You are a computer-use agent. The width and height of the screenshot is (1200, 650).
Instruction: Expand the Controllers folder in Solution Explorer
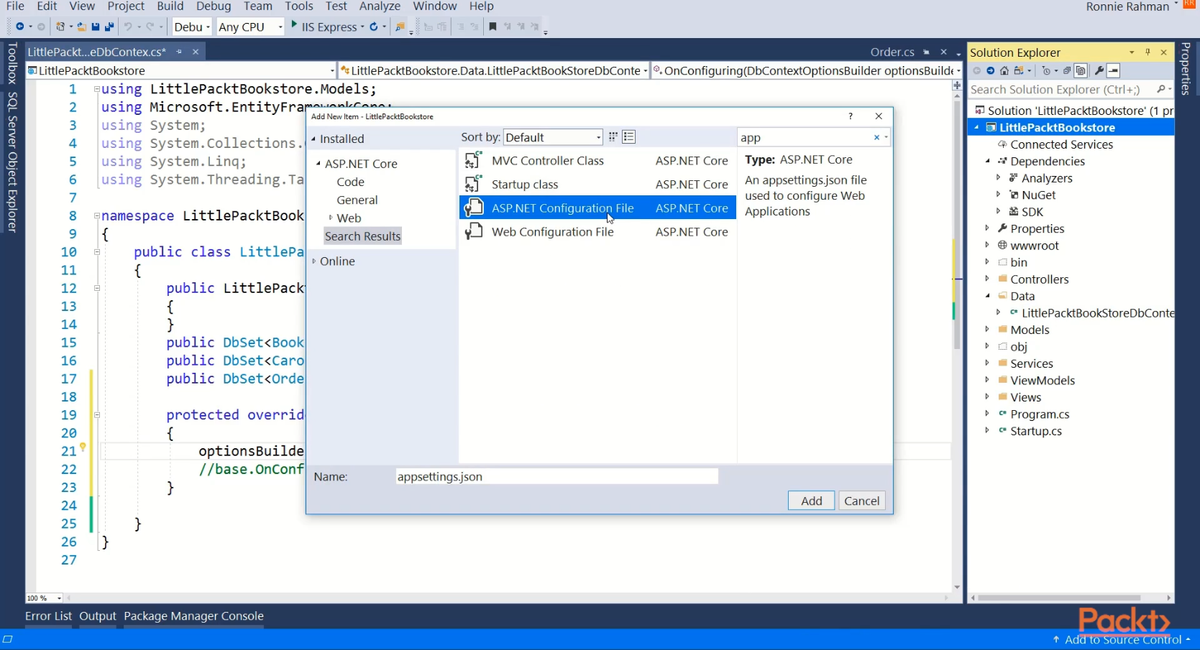click(x=987, y=279)
